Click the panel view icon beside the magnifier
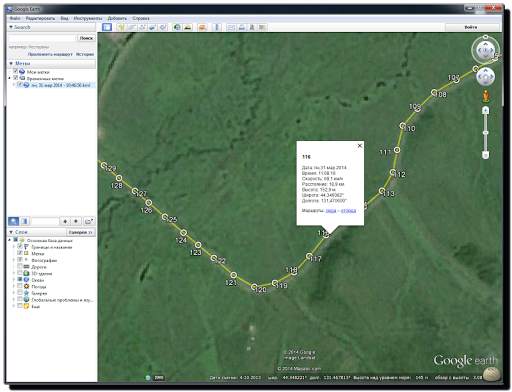 (x=25, y=221)
